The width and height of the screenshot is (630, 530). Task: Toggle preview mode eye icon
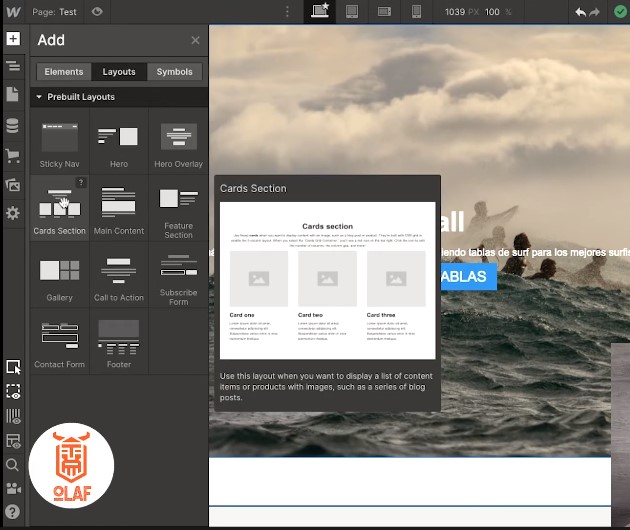pyautogui.click(x=97, y=12)
